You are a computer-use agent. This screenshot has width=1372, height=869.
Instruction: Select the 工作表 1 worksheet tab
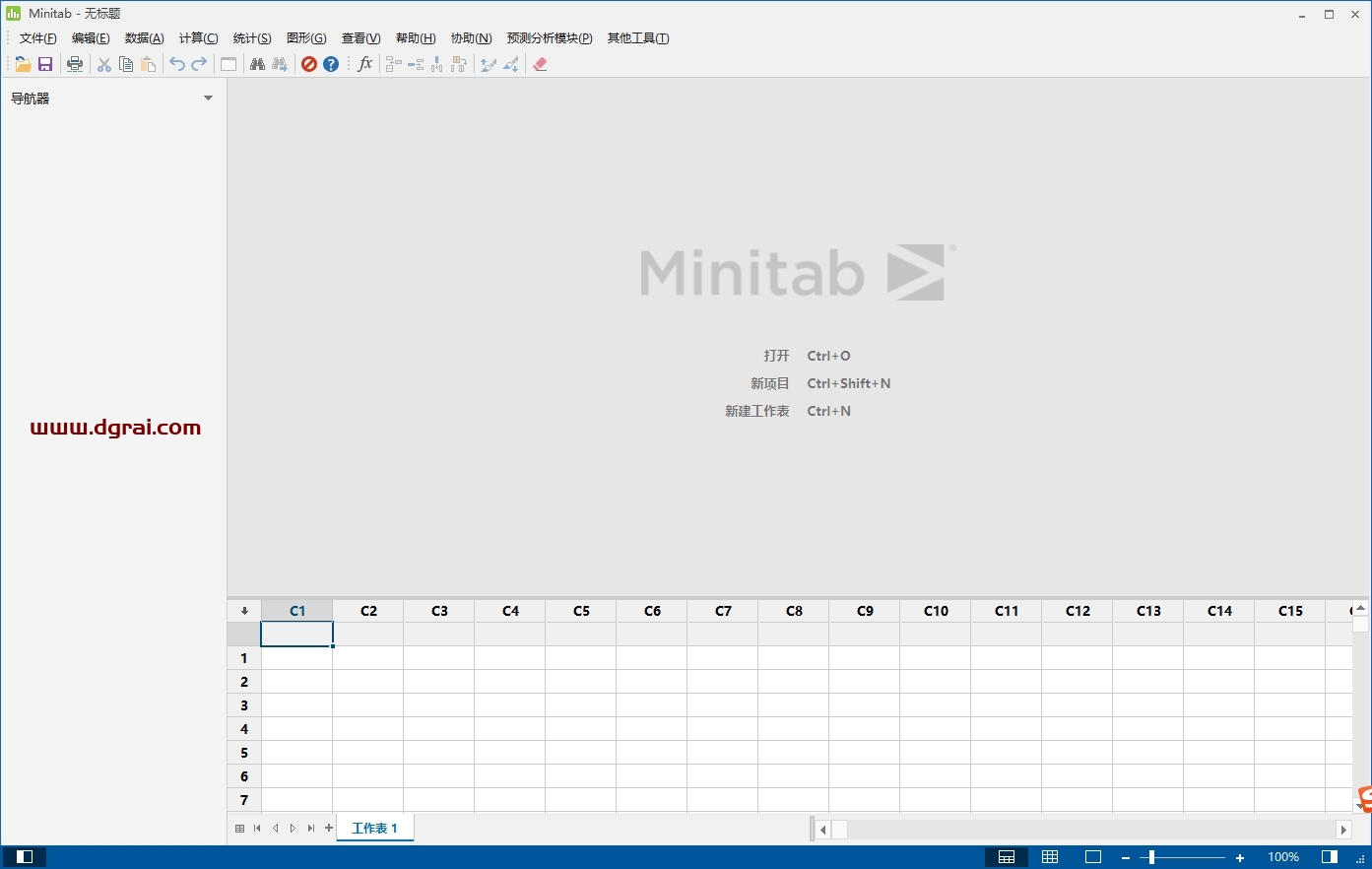375,829
